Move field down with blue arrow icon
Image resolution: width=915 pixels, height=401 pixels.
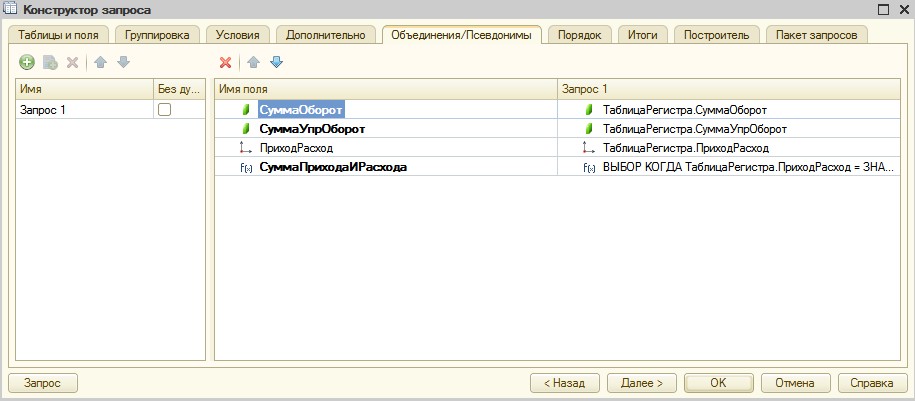point(277,62)
